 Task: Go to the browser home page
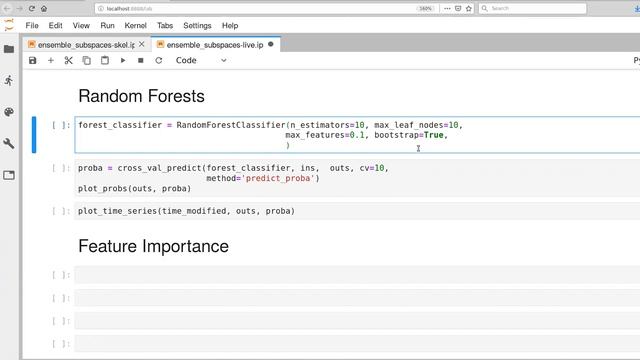[x=44, y=8]
